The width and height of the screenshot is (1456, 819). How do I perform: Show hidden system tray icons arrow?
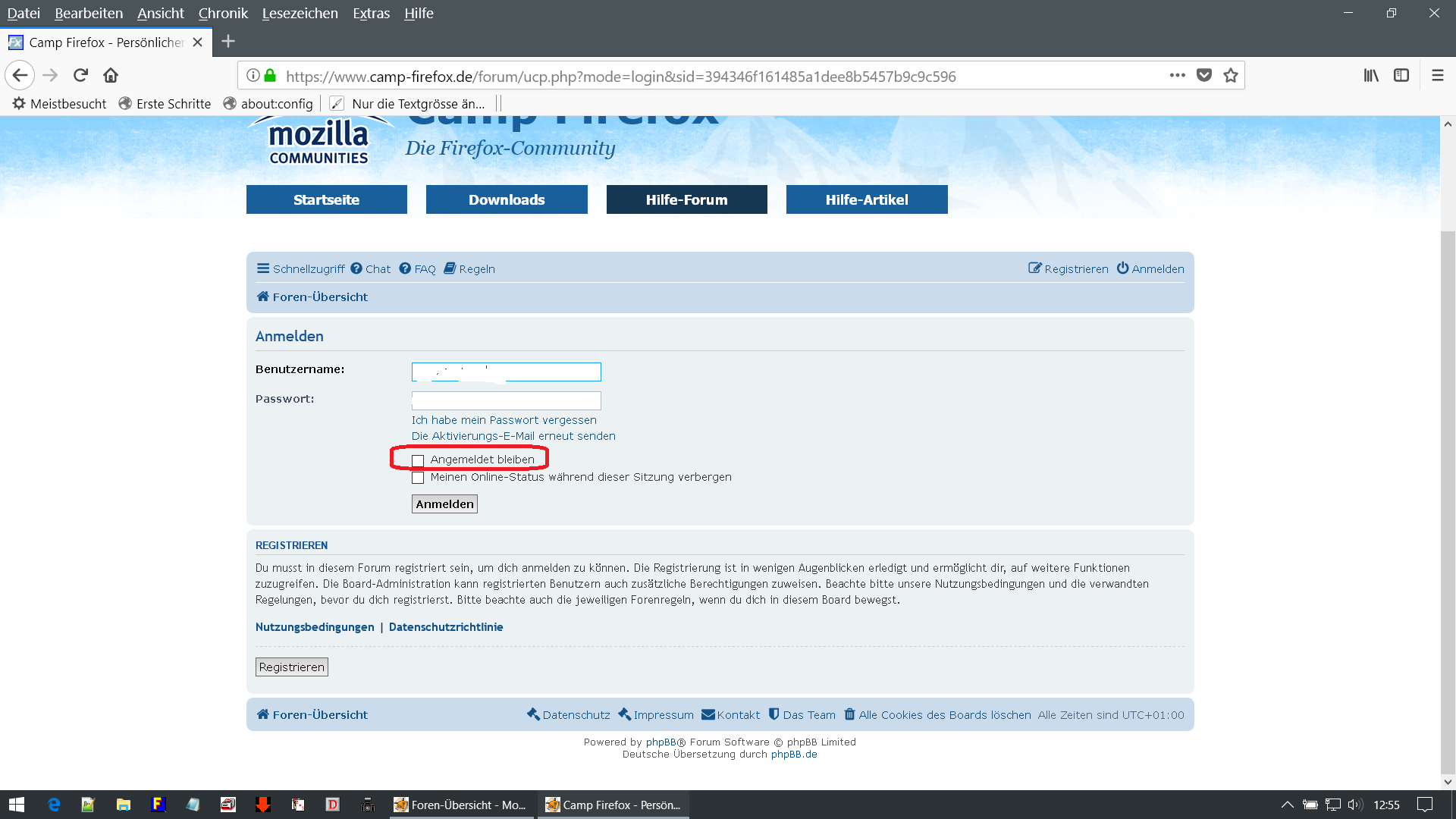(1287, 805)
